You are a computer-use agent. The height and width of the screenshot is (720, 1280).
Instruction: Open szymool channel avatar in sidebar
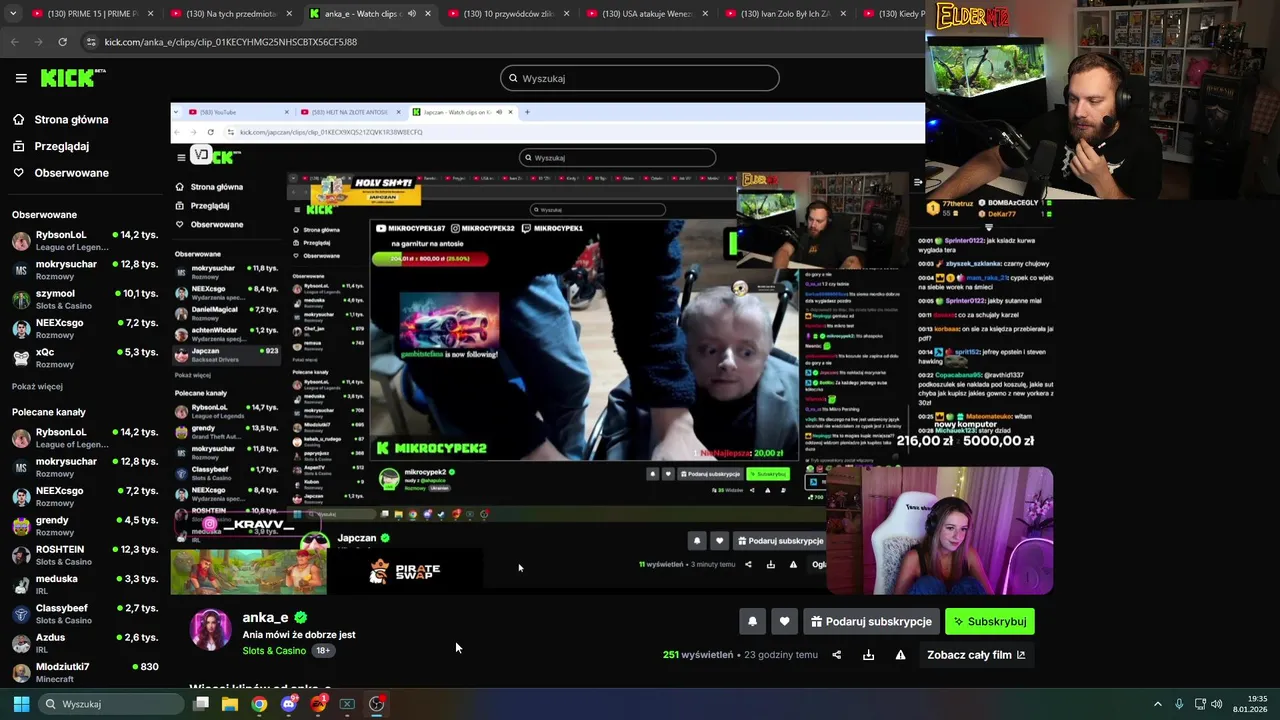pyautogui.click(x=21, y=299)
